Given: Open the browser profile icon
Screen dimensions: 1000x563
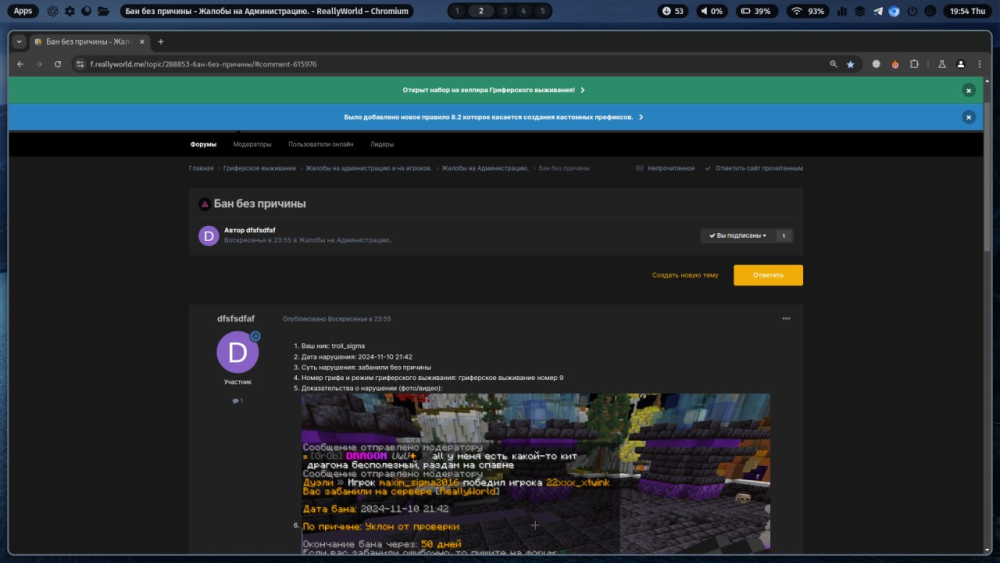Looking at the screenshot, I should point(960,64).
